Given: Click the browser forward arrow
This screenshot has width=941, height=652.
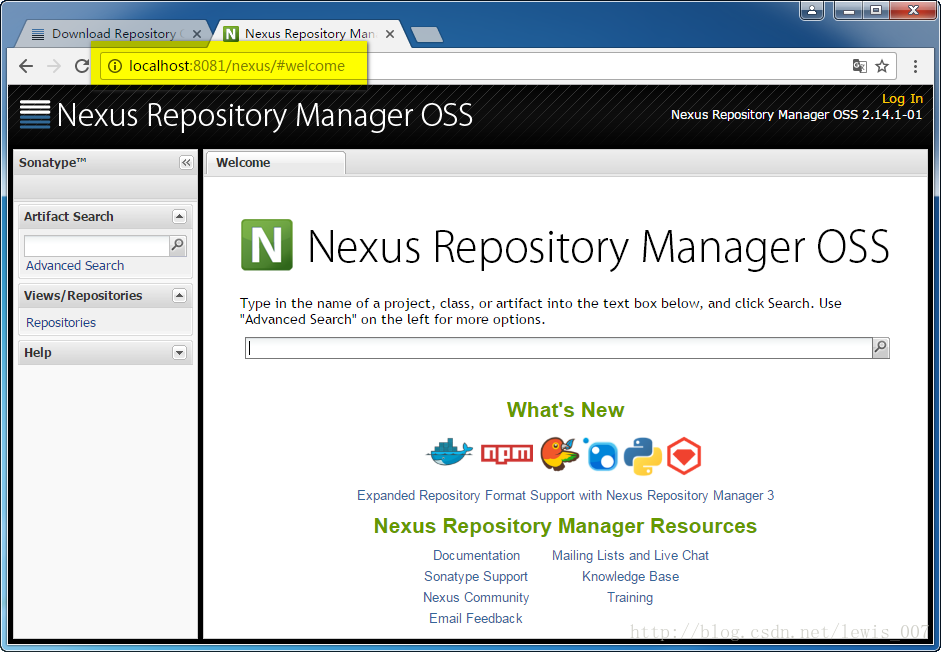Looking at the screenshot, I should coord(54,65).
